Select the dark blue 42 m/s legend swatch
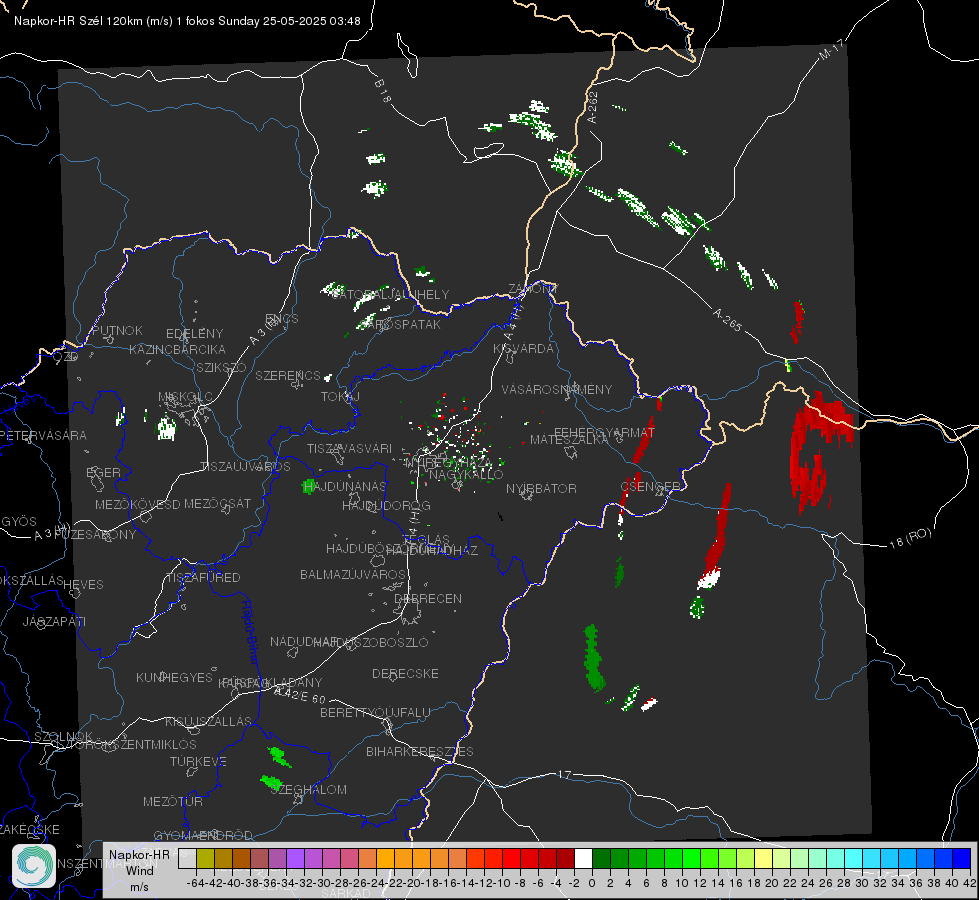This screenshot has width=979, height=900. 962,858
